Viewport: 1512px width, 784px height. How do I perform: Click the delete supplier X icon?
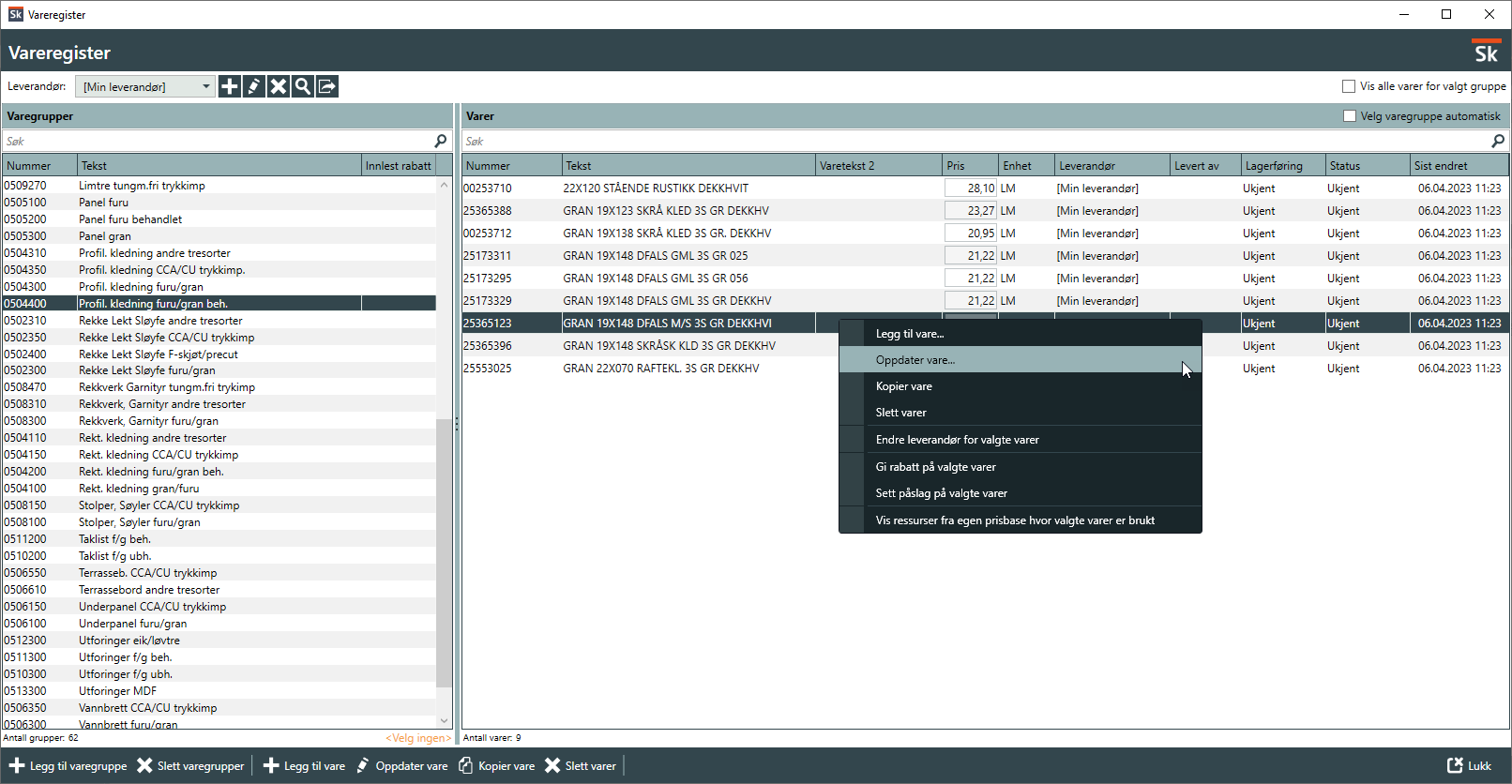(278, 86)
